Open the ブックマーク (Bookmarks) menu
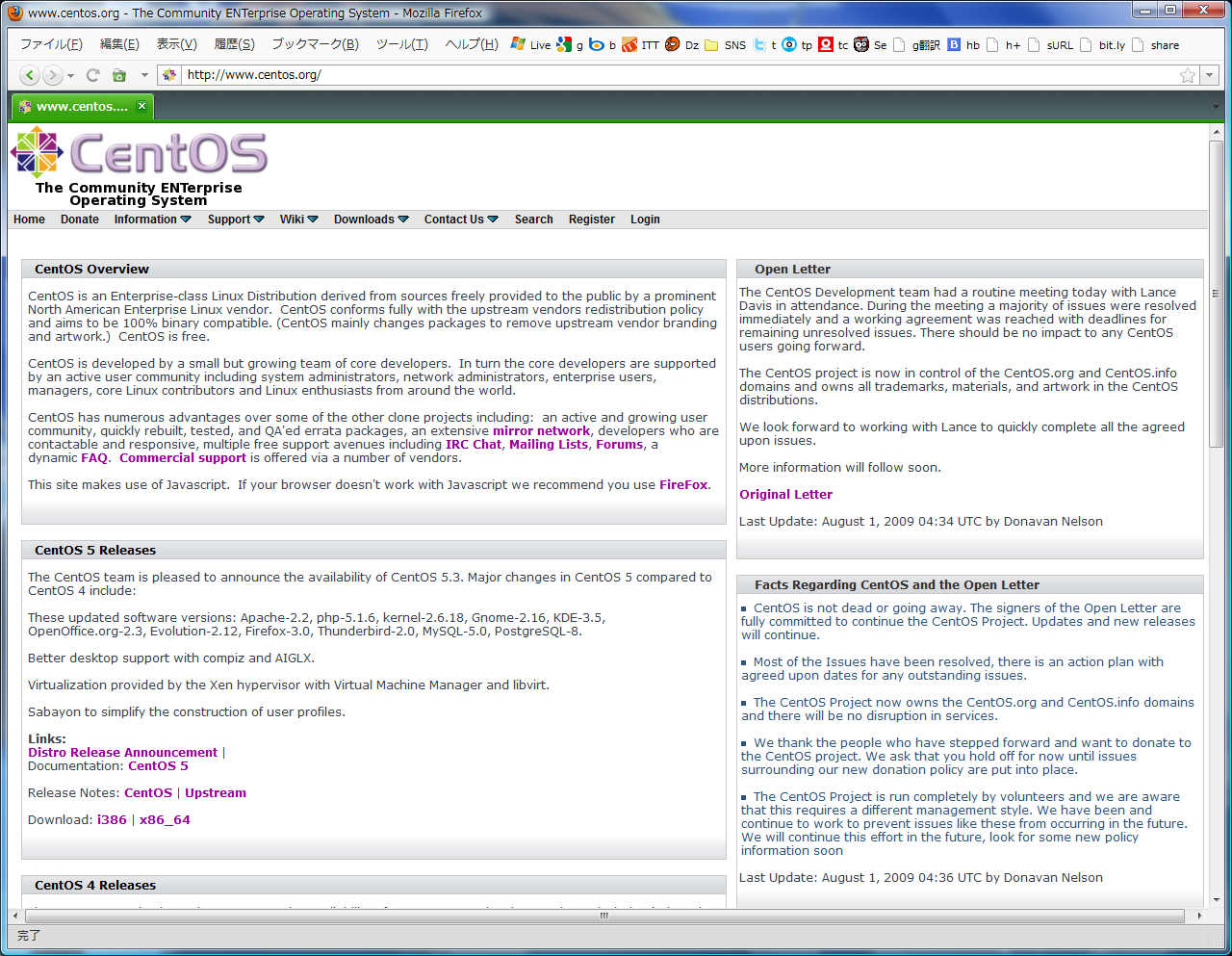Viewport: 1232px width, 956px height. pos(315,44)
